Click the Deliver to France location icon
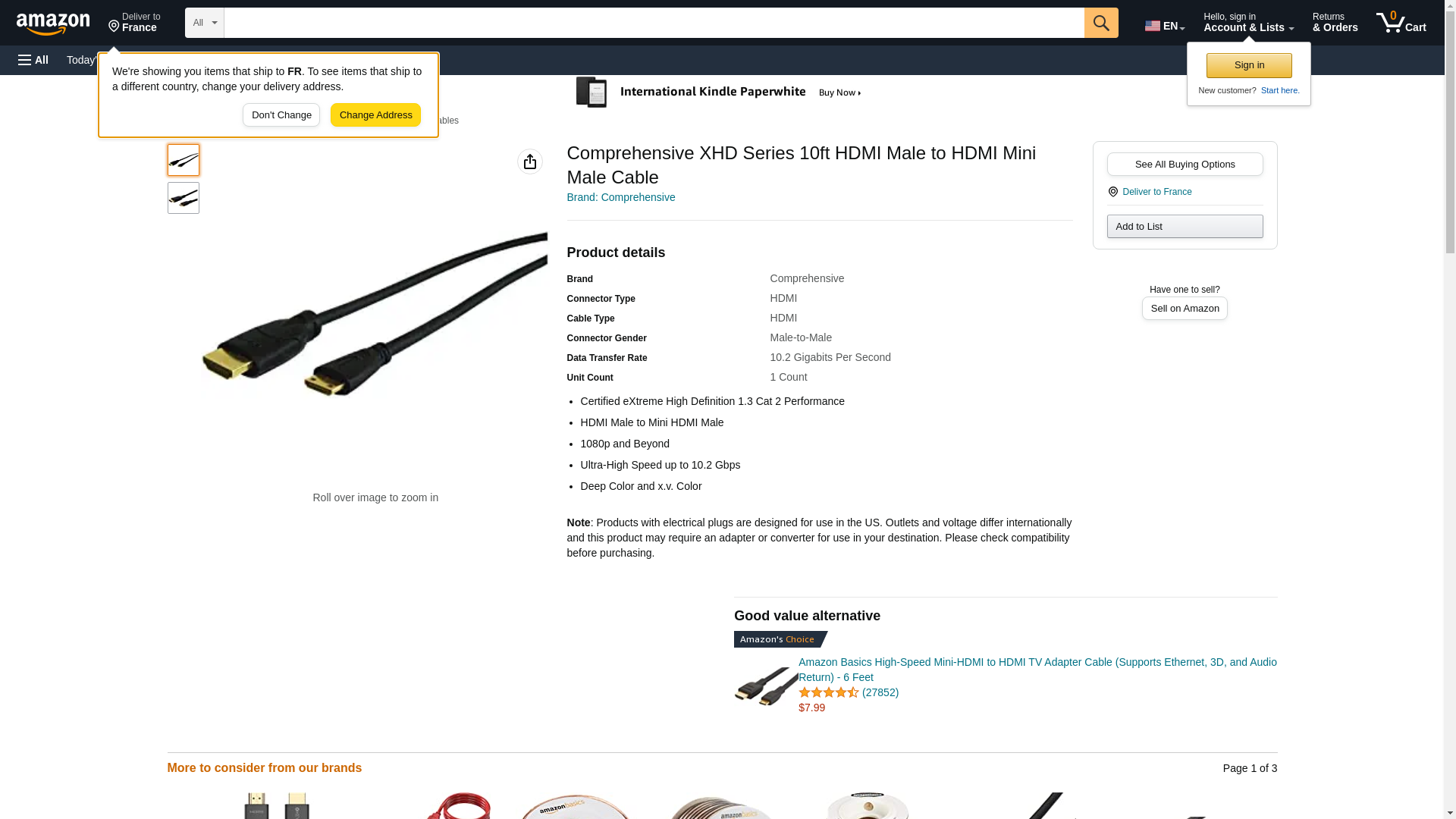 [x=1113, y=192]
